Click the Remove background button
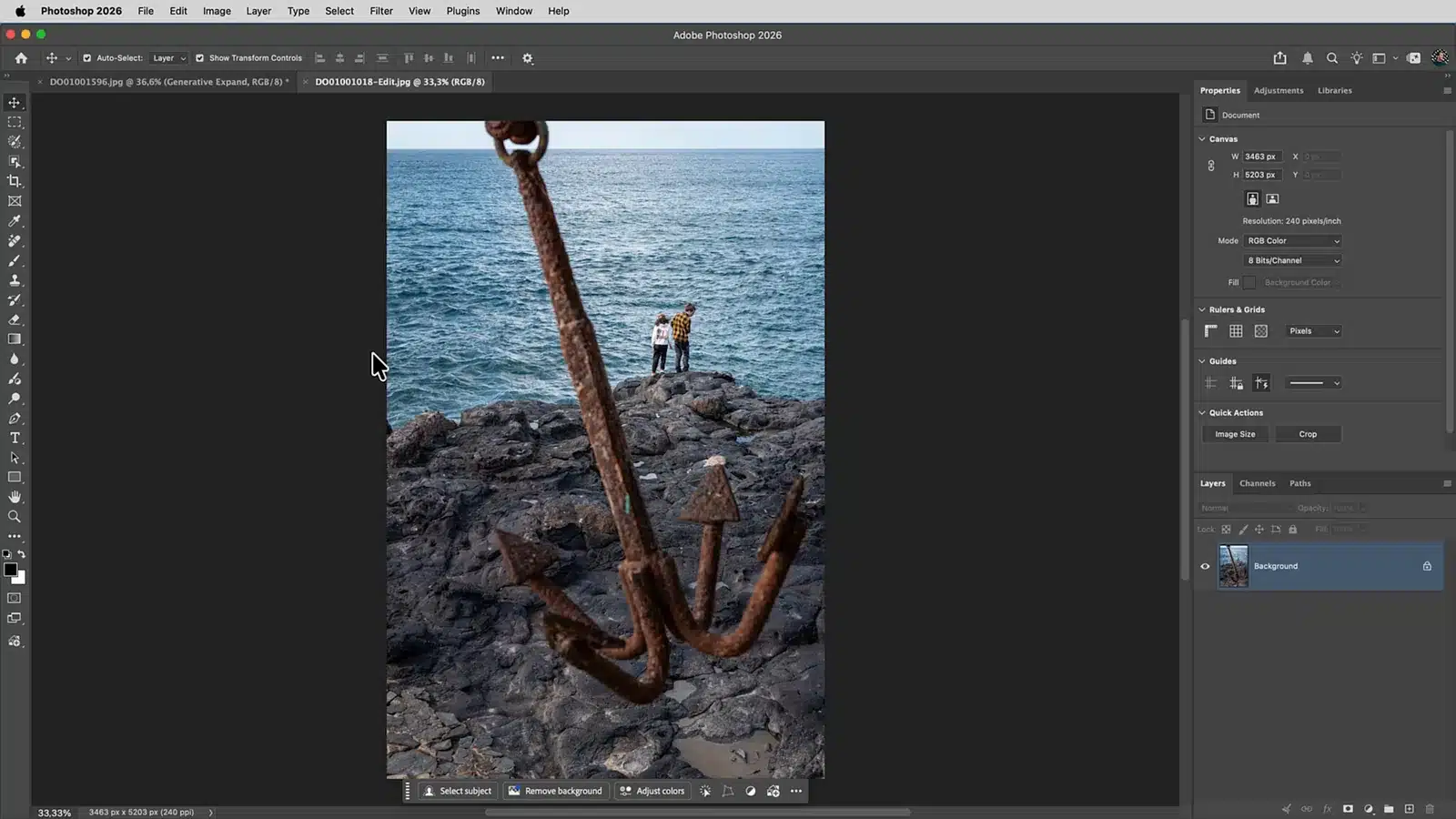This screenshot has width=1456, height=819. click(x=555, y=791)
